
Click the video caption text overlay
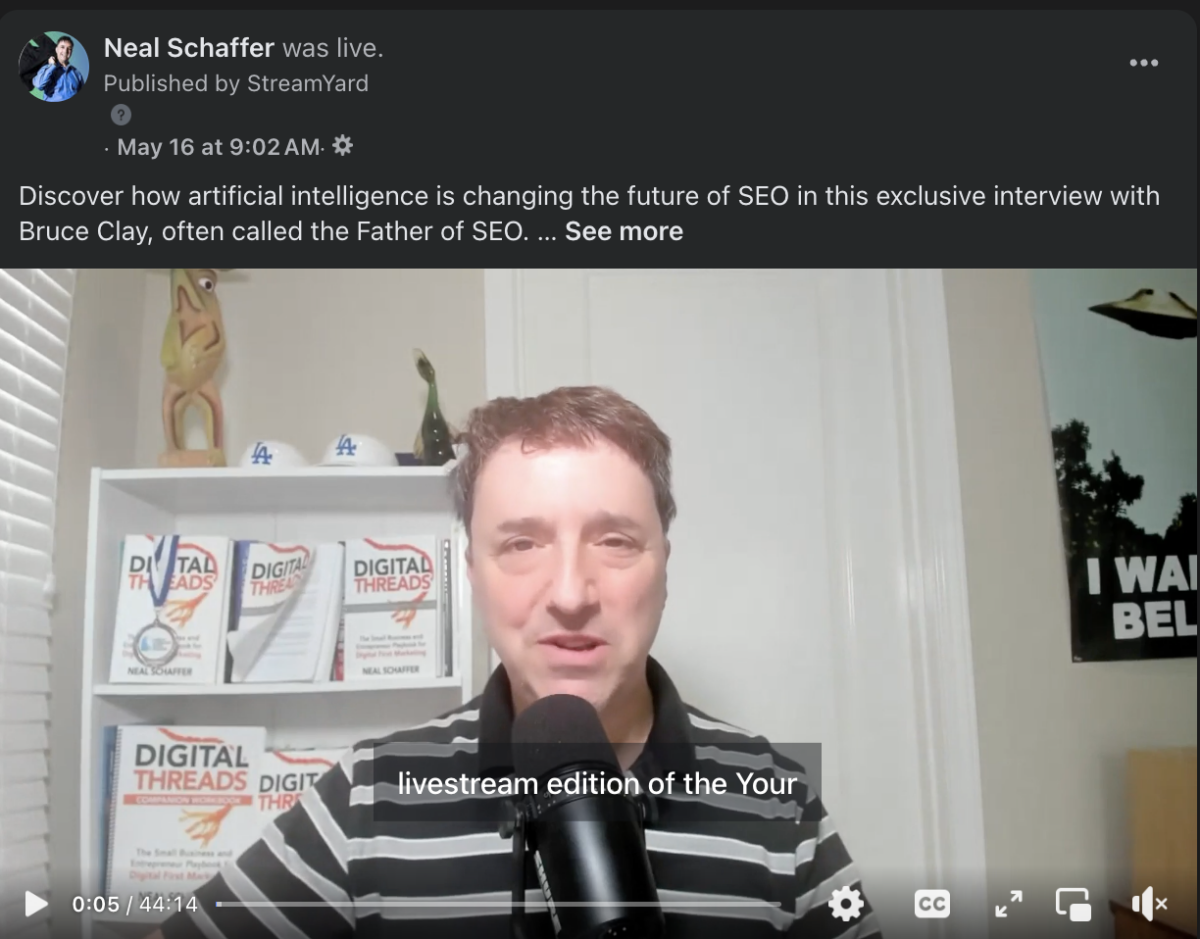coord(597,783)
